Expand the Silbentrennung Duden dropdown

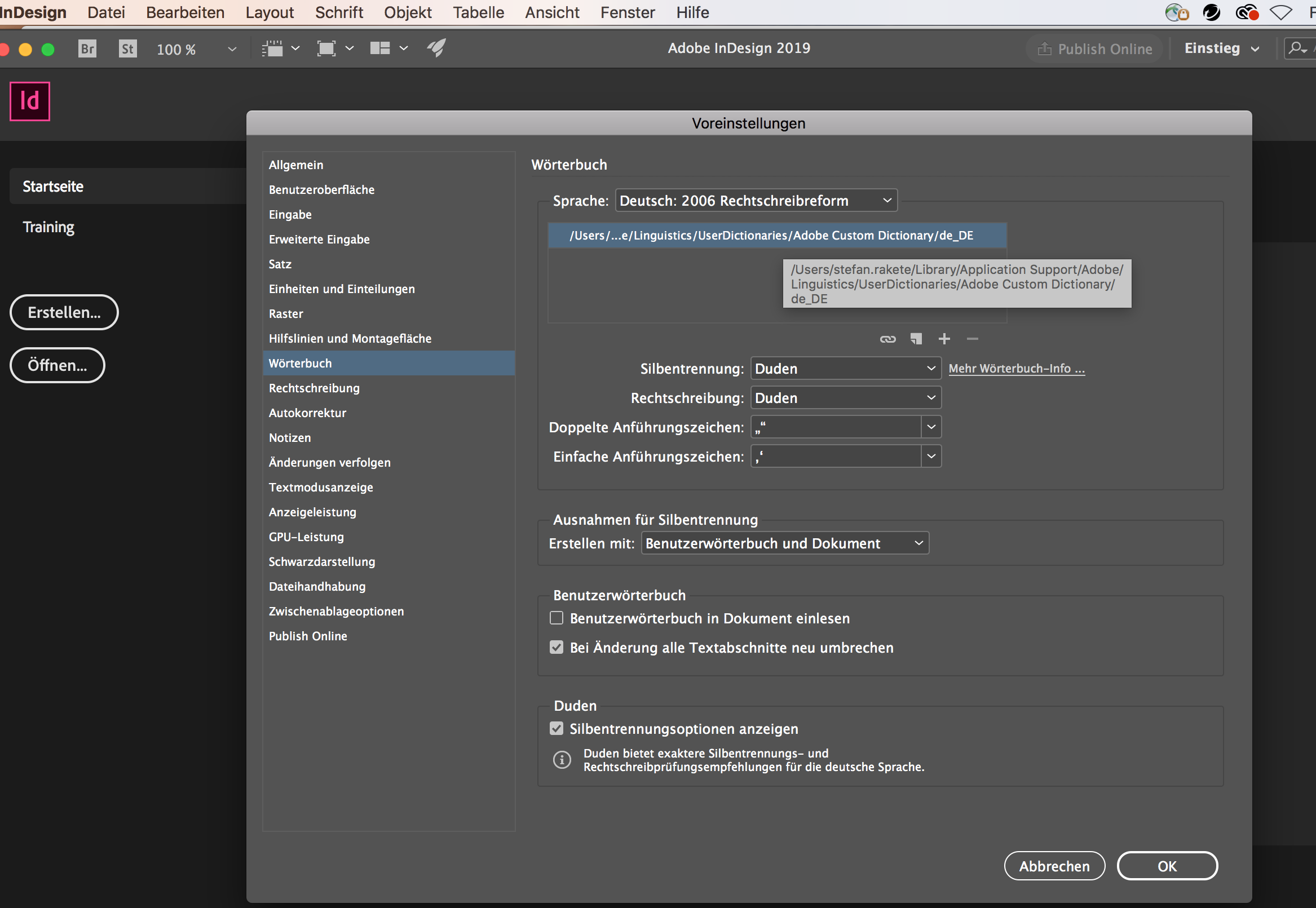[845, 368]
